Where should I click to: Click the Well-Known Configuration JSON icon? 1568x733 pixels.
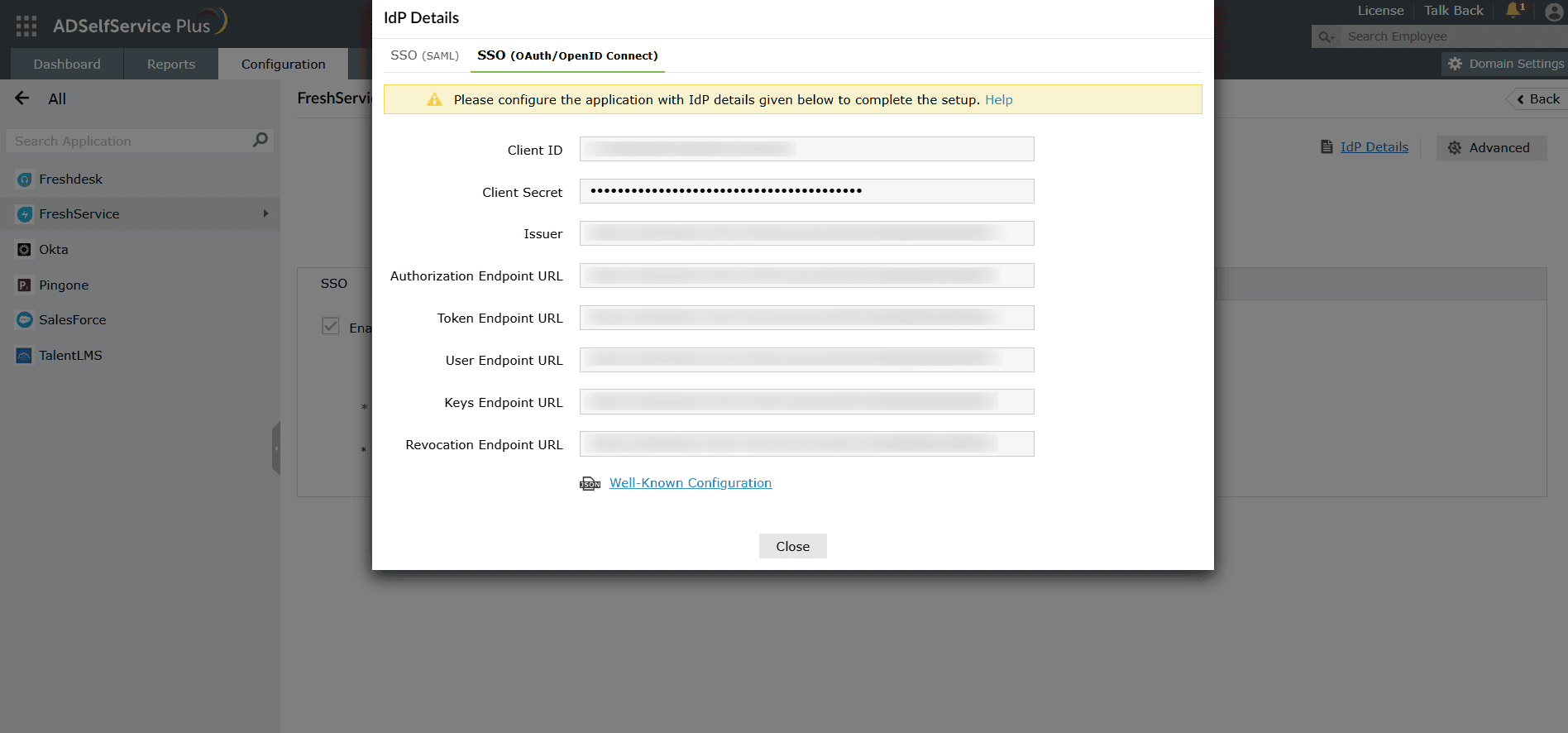point(590,484)
